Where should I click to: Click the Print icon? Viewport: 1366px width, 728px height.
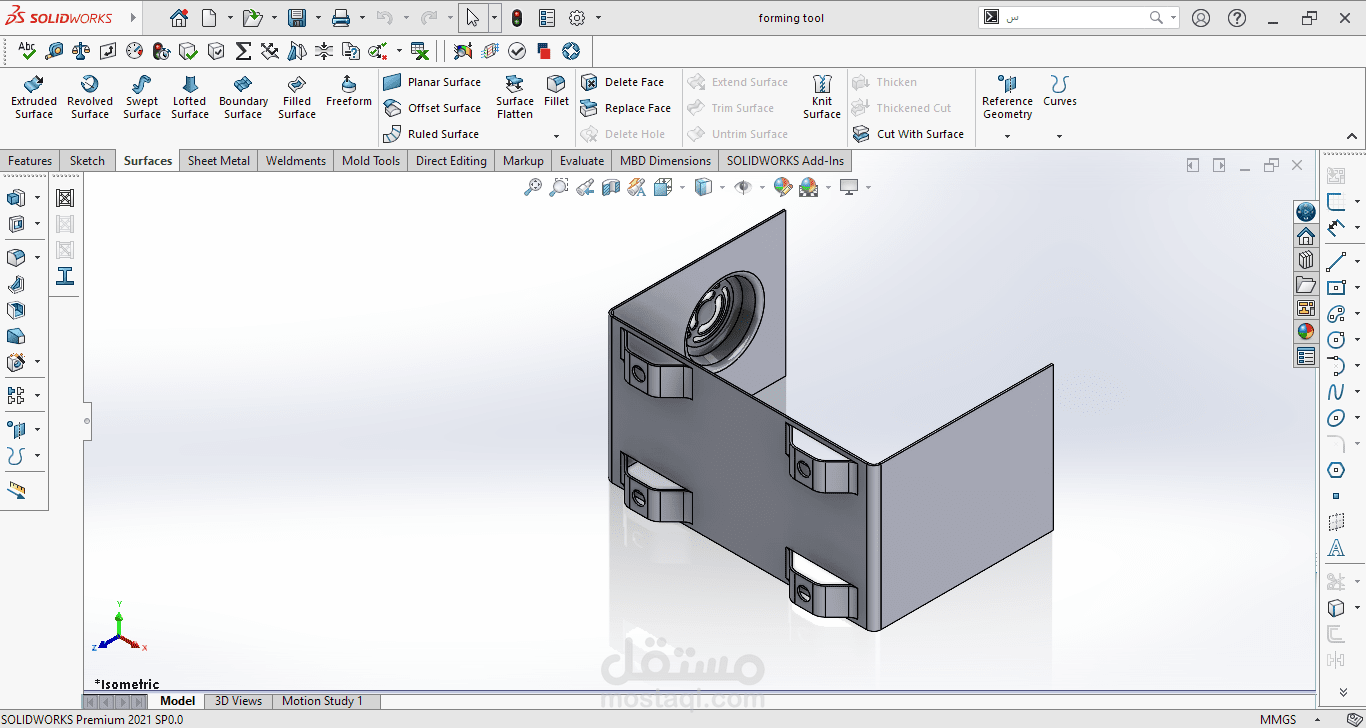tap(340, 18)
